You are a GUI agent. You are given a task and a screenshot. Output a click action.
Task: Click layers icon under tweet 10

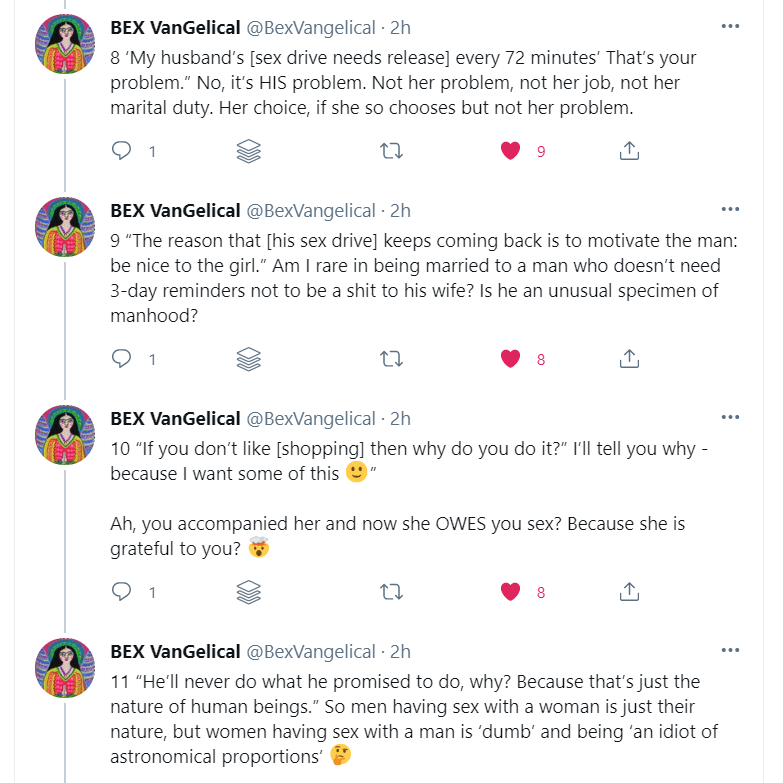(249, 591)
